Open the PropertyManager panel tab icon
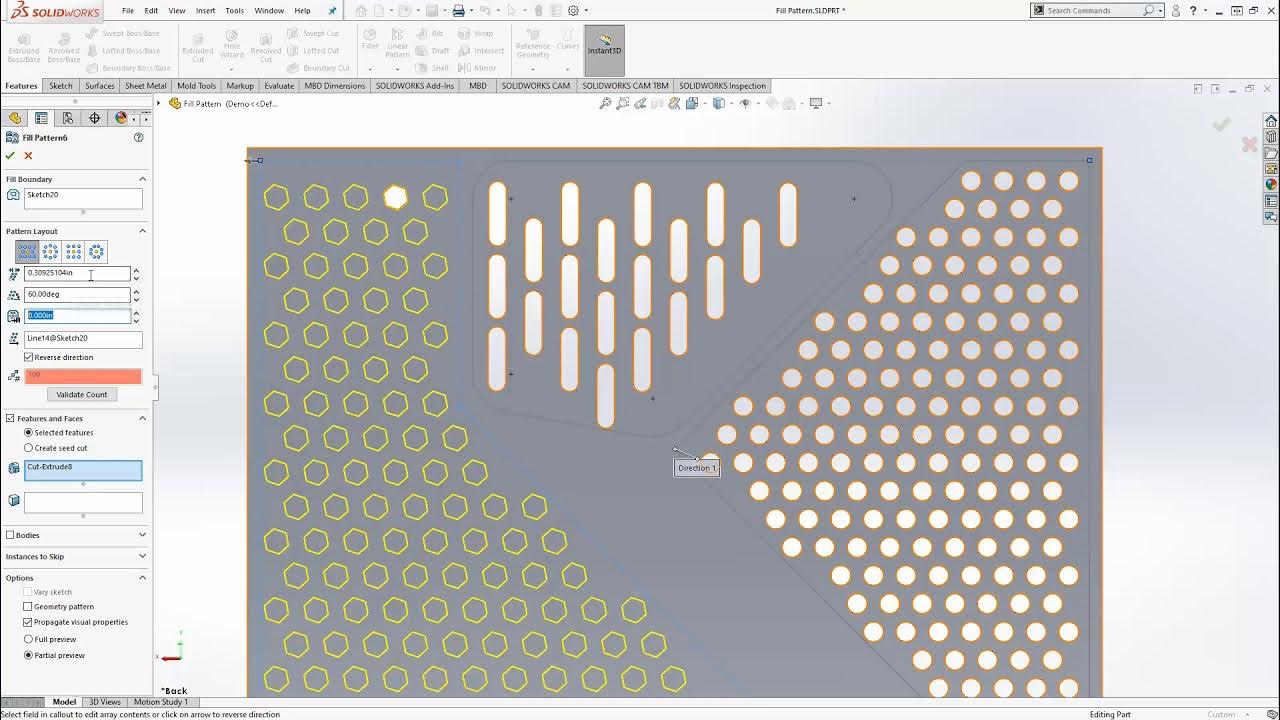Viewport: 1280px width, 720px height. pos(41,118)
